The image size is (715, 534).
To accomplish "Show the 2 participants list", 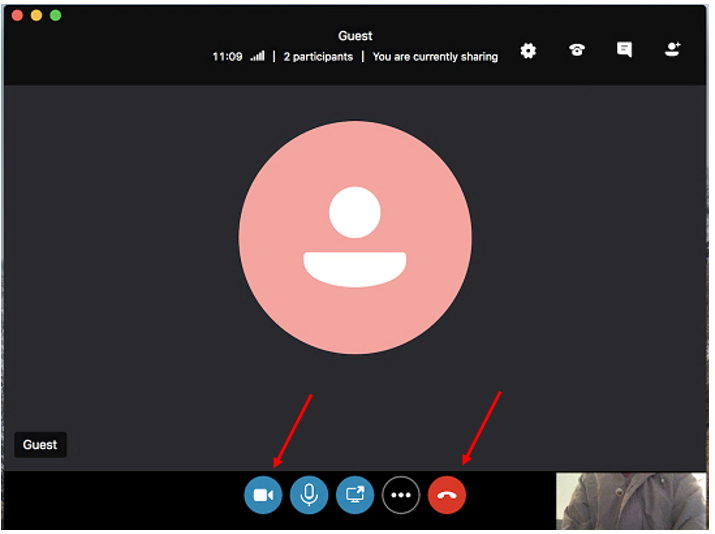I will click(x=318, y=57).
